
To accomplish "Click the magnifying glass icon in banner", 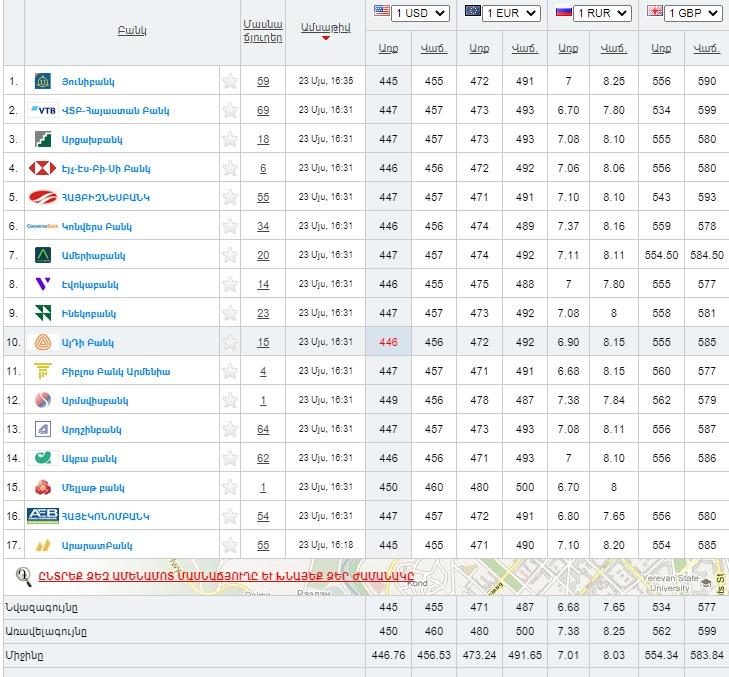I will pyautogui.click(x=23, y=576).
